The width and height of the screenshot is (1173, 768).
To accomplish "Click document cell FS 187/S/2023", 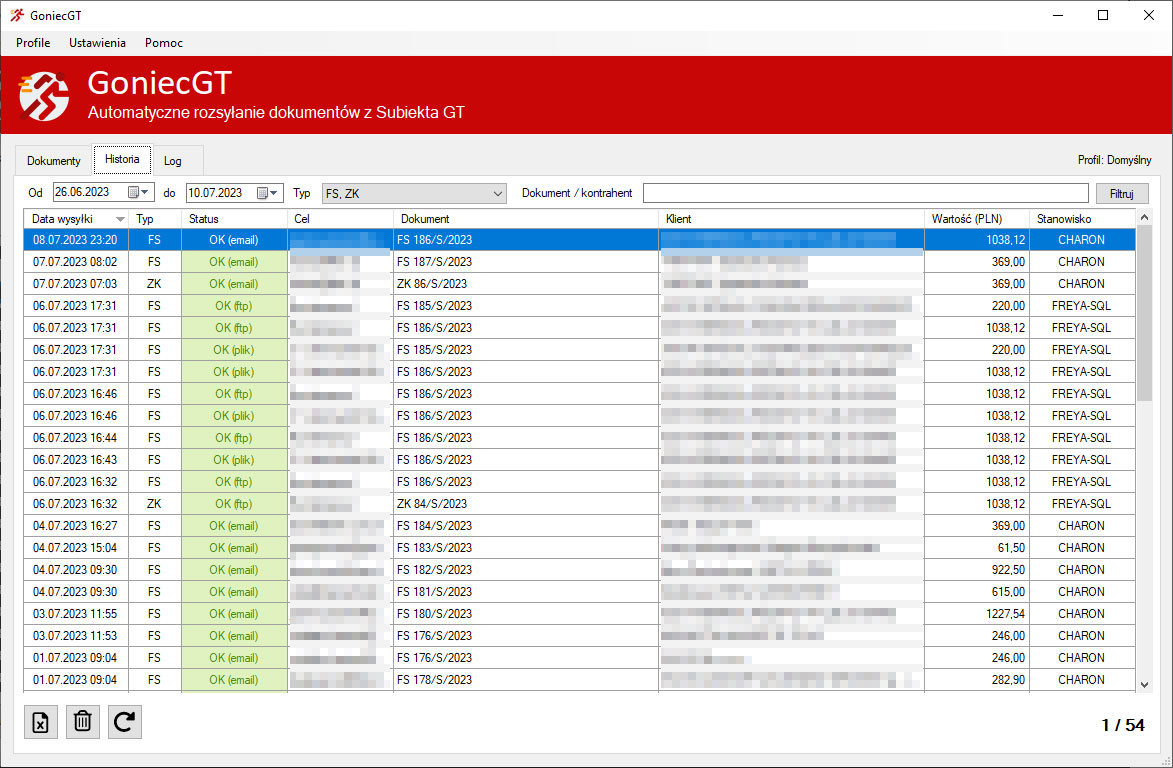I will pyautogui.click(x=526, y=262).
